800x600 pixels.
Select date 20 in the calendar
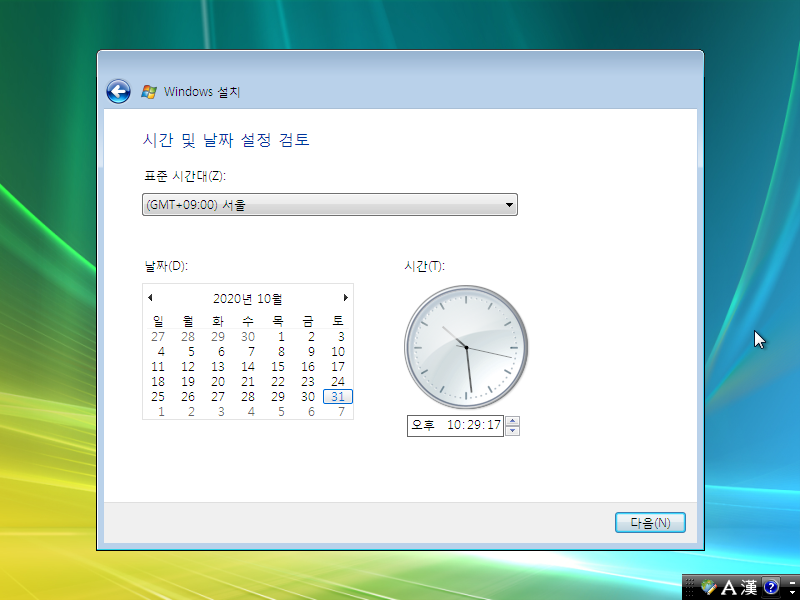coord(218,382)
